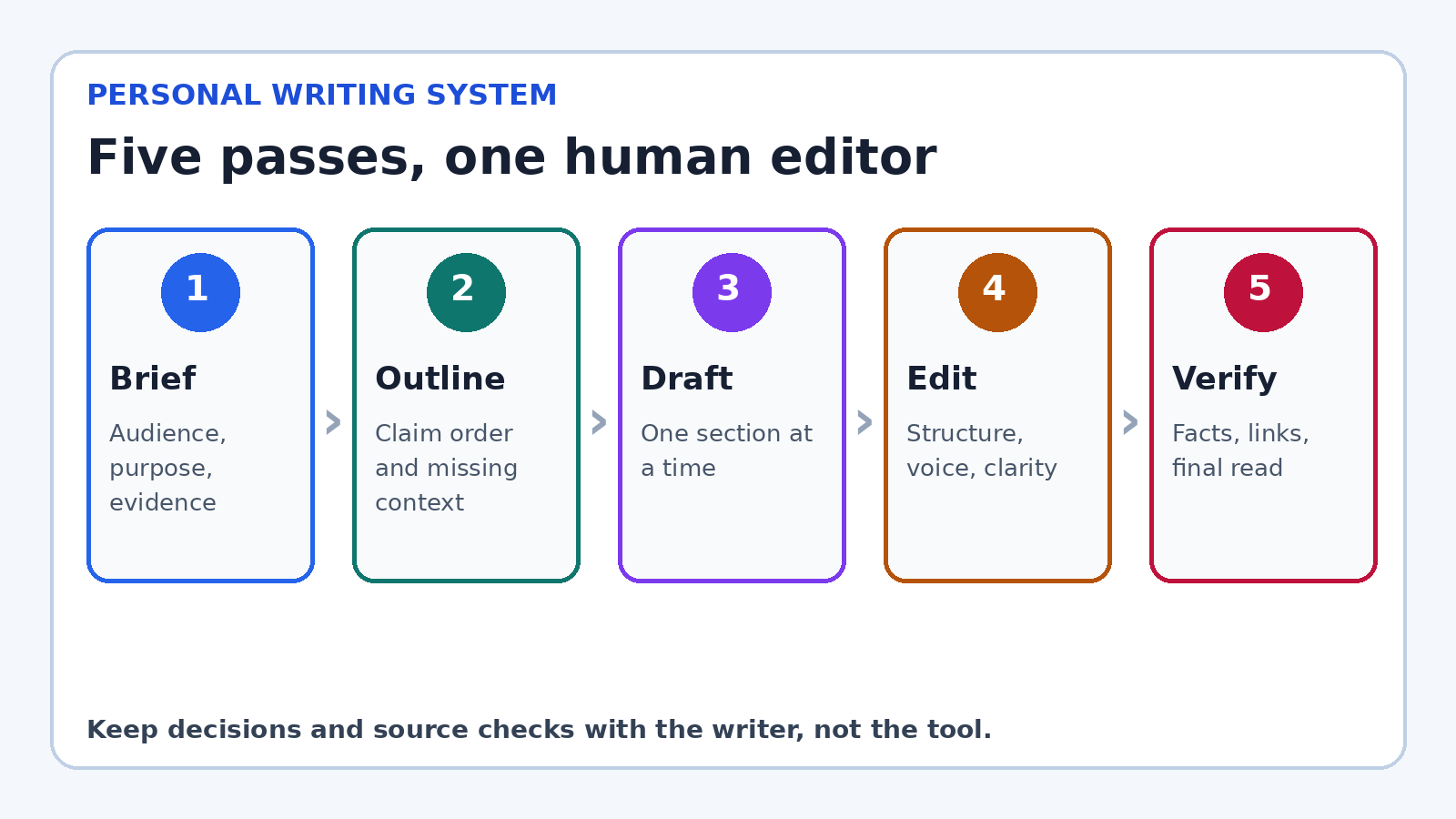Screen dimensions: 1456x819
Task: Click the chevron between Draft and Edit
Action: [x=864, y=422]
